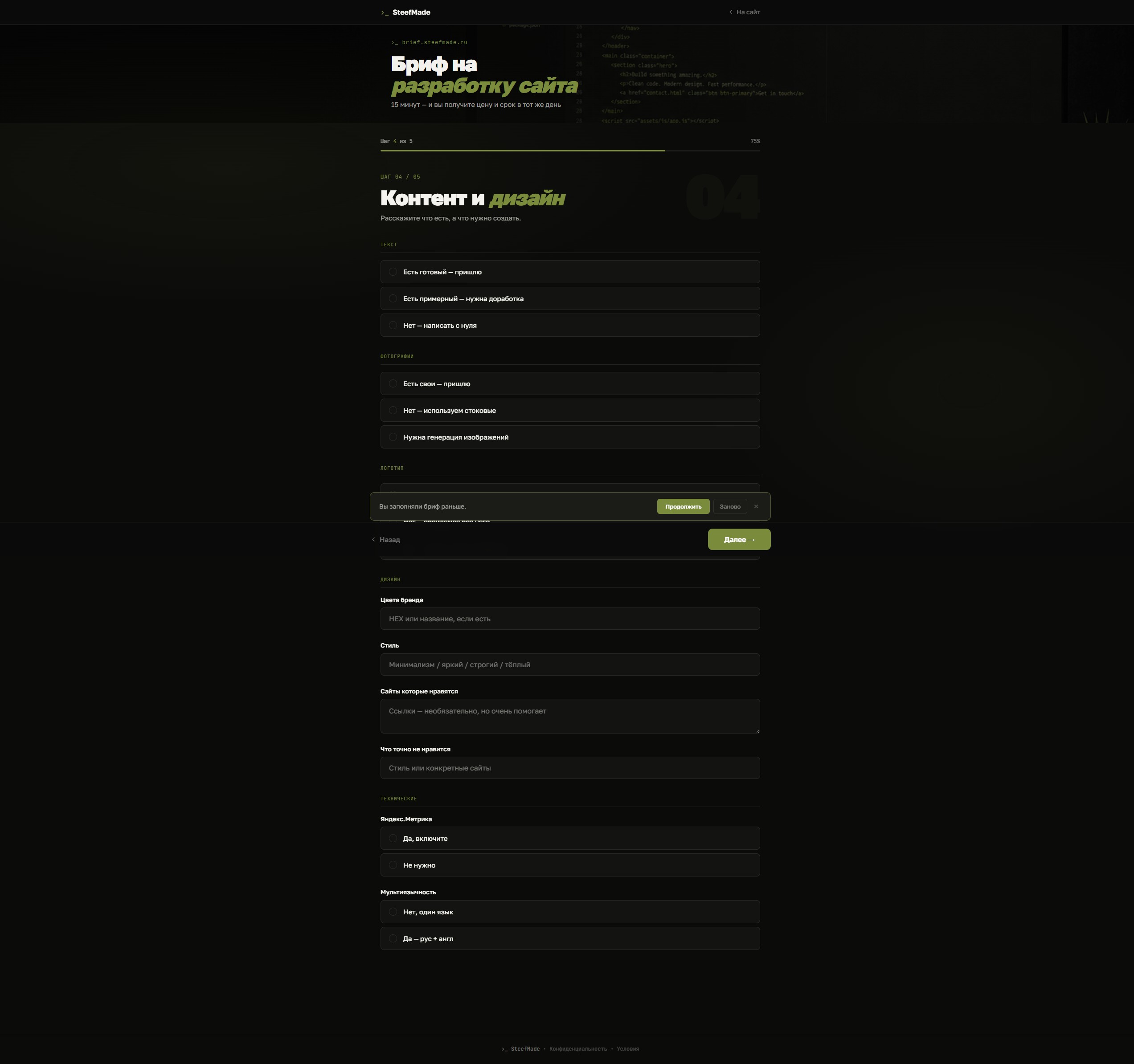
Task: Click the 'Цвета бренда' field label
Action: point(401,600)
